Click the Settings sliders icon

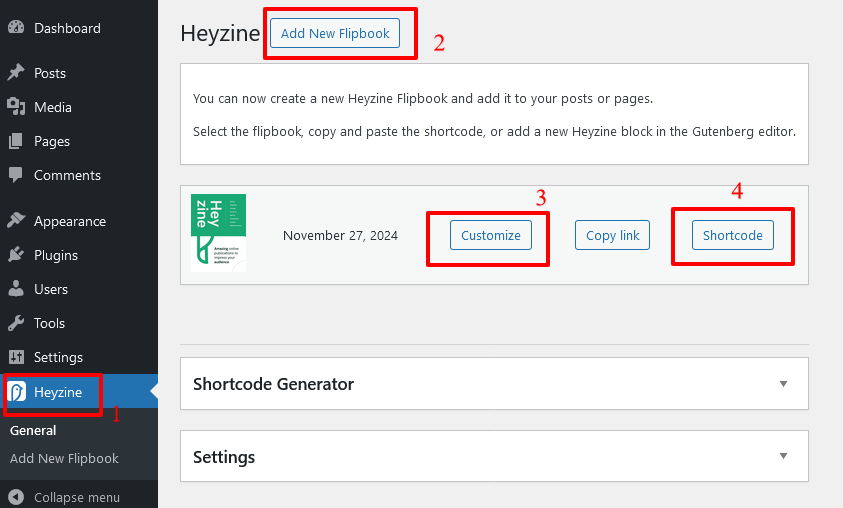coord(16,357)
